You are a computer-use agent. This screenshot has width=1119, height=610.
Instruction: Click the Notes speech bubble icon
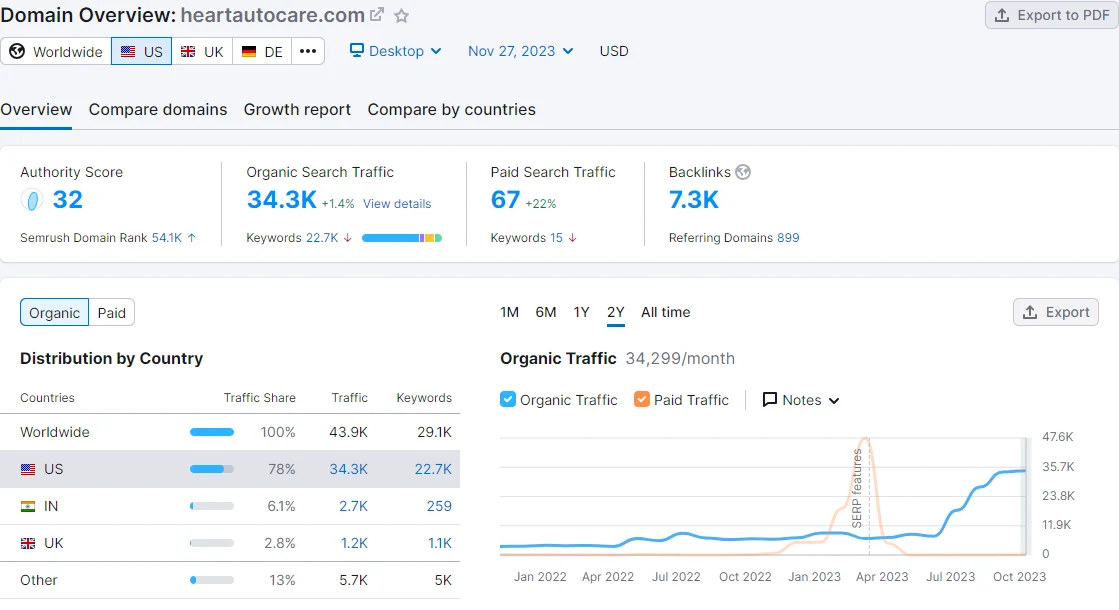pyautogui.click(x=769, y=399)
